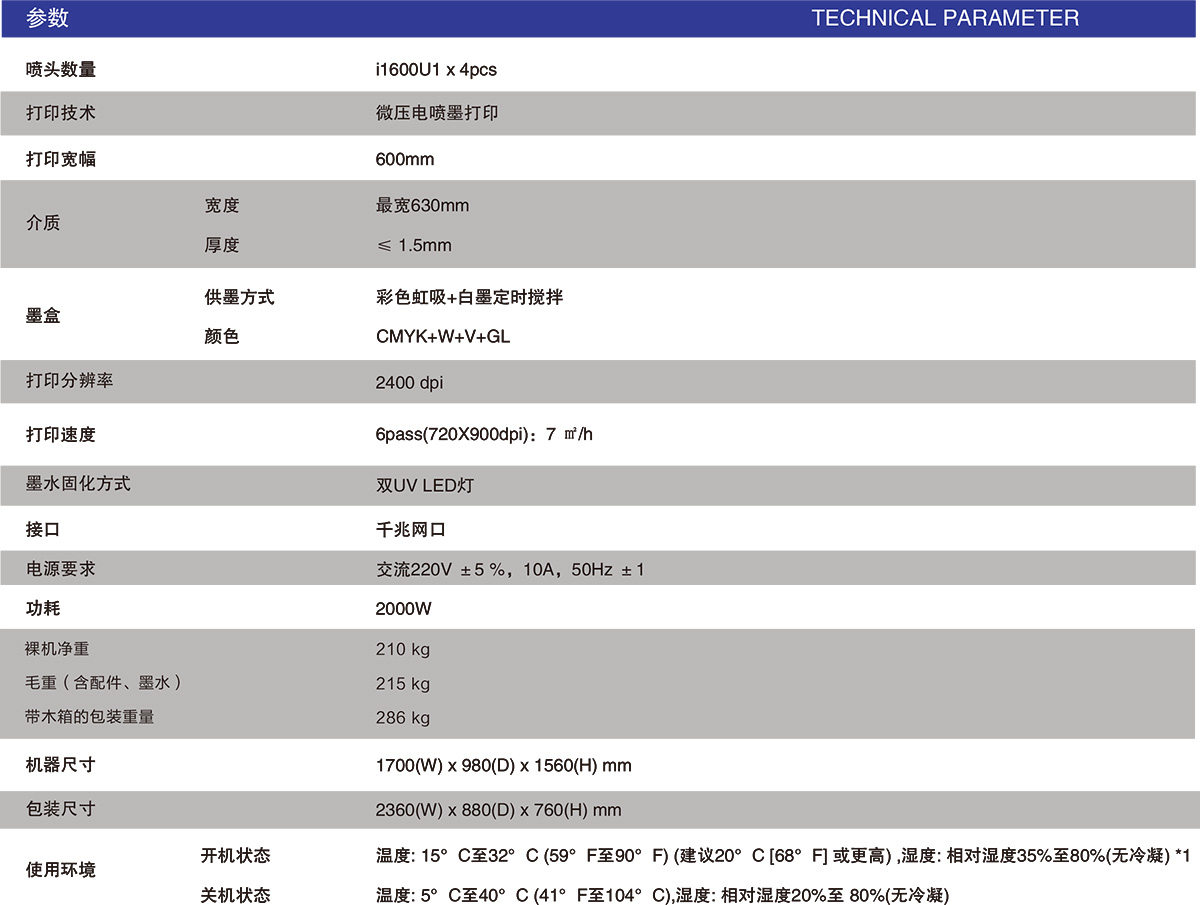This screenshot has width=1200, height=905.
Task: Click the TECHNICAL PARAMETER heading
Action: click(945, 18)
